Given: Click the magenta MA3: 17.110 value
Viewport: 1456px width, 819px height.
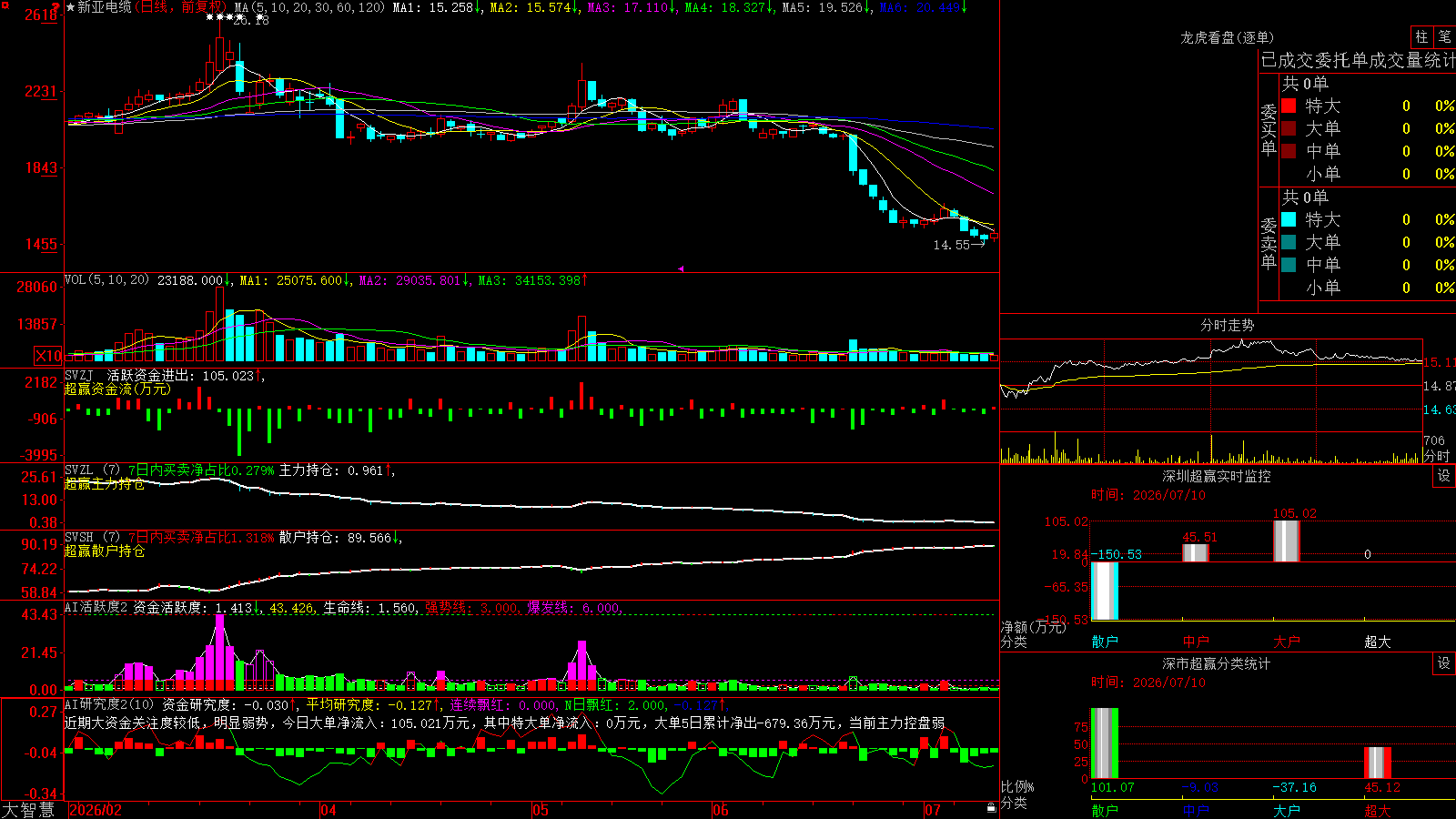Looking at the screenshot, I should [632, 7].
